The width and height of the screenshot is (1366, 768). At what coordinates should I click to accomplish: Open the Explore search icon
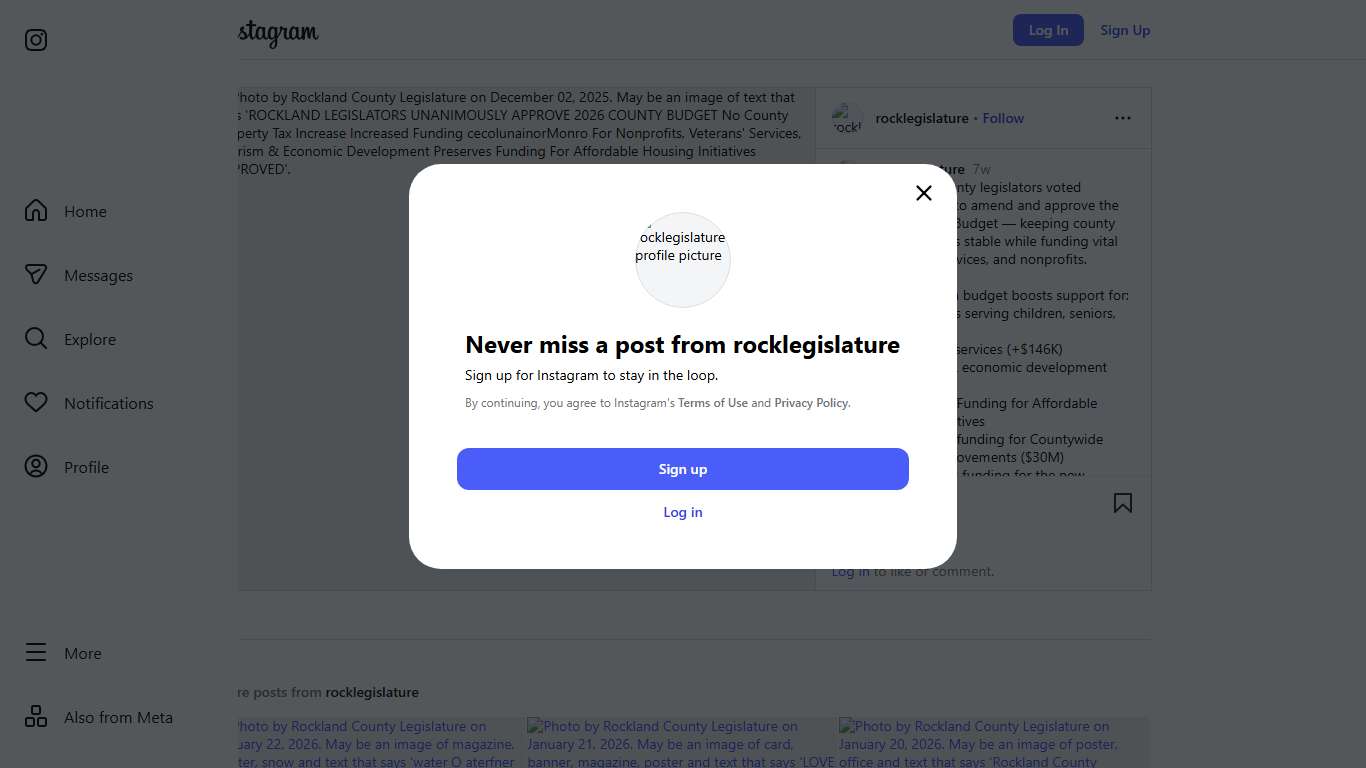(36, 339)
